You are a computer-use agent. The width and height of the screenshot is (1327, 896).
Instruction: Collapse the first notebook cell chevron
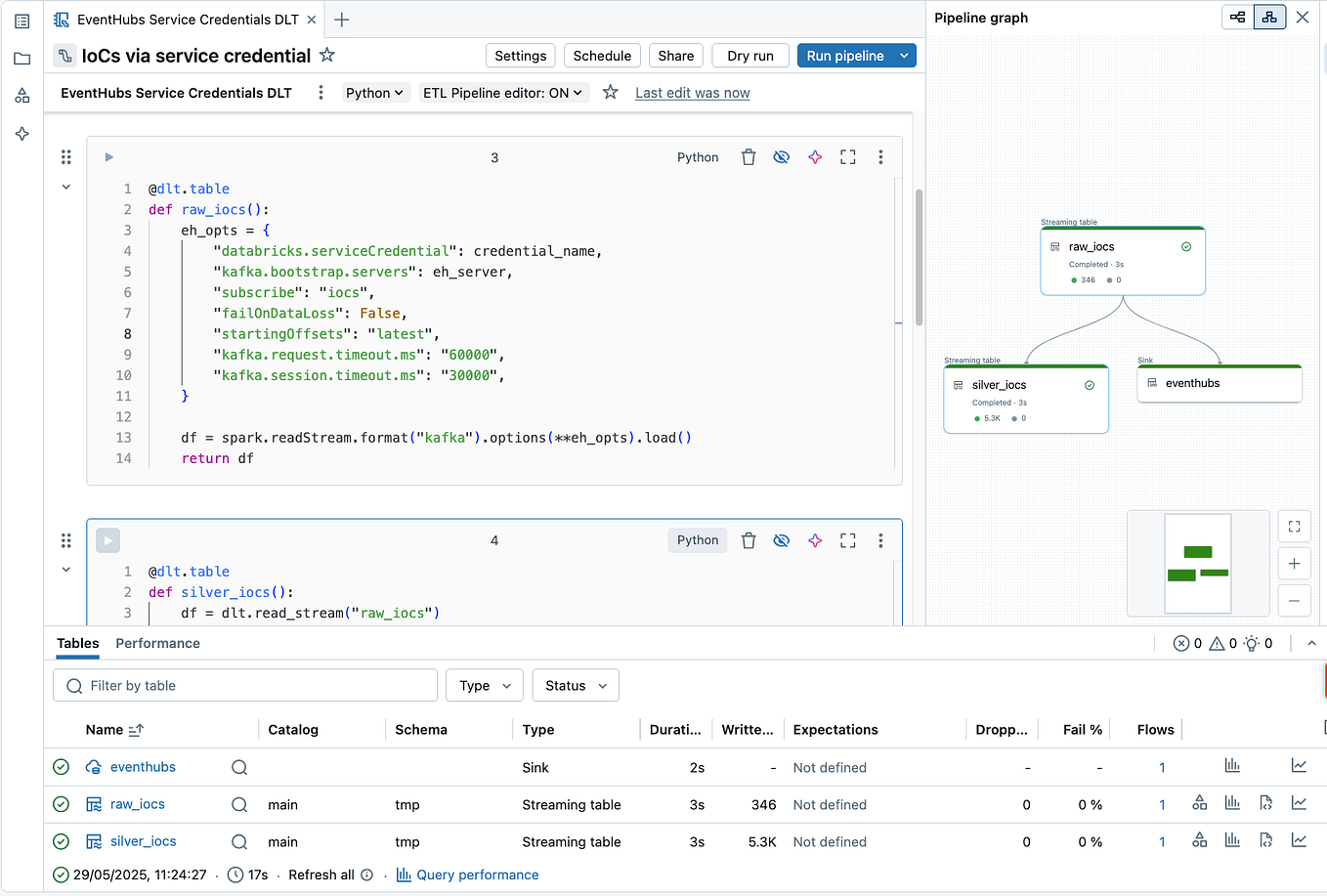tap(65, 187)
